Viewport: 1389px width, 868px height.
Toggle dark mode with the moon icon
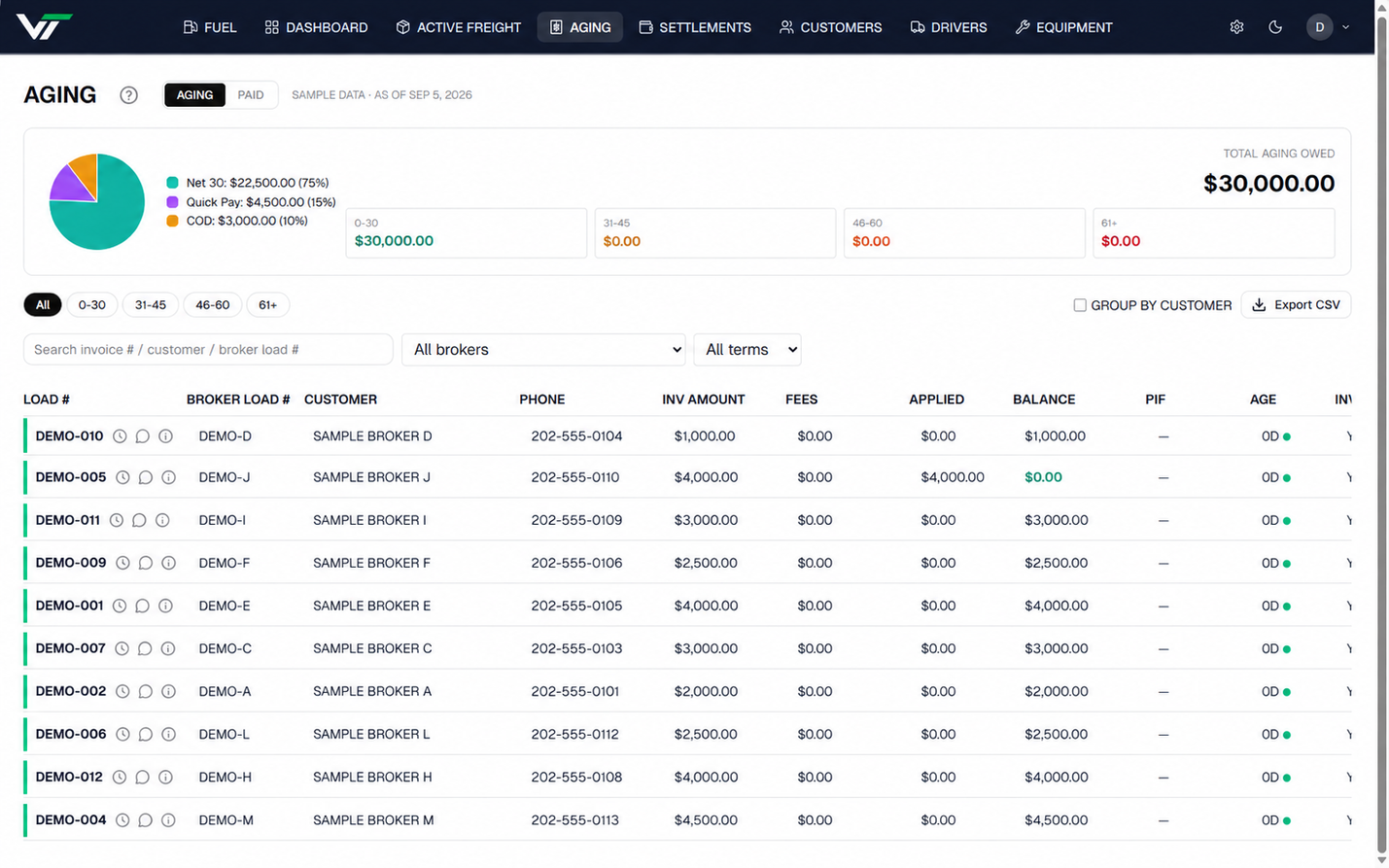1275,27
